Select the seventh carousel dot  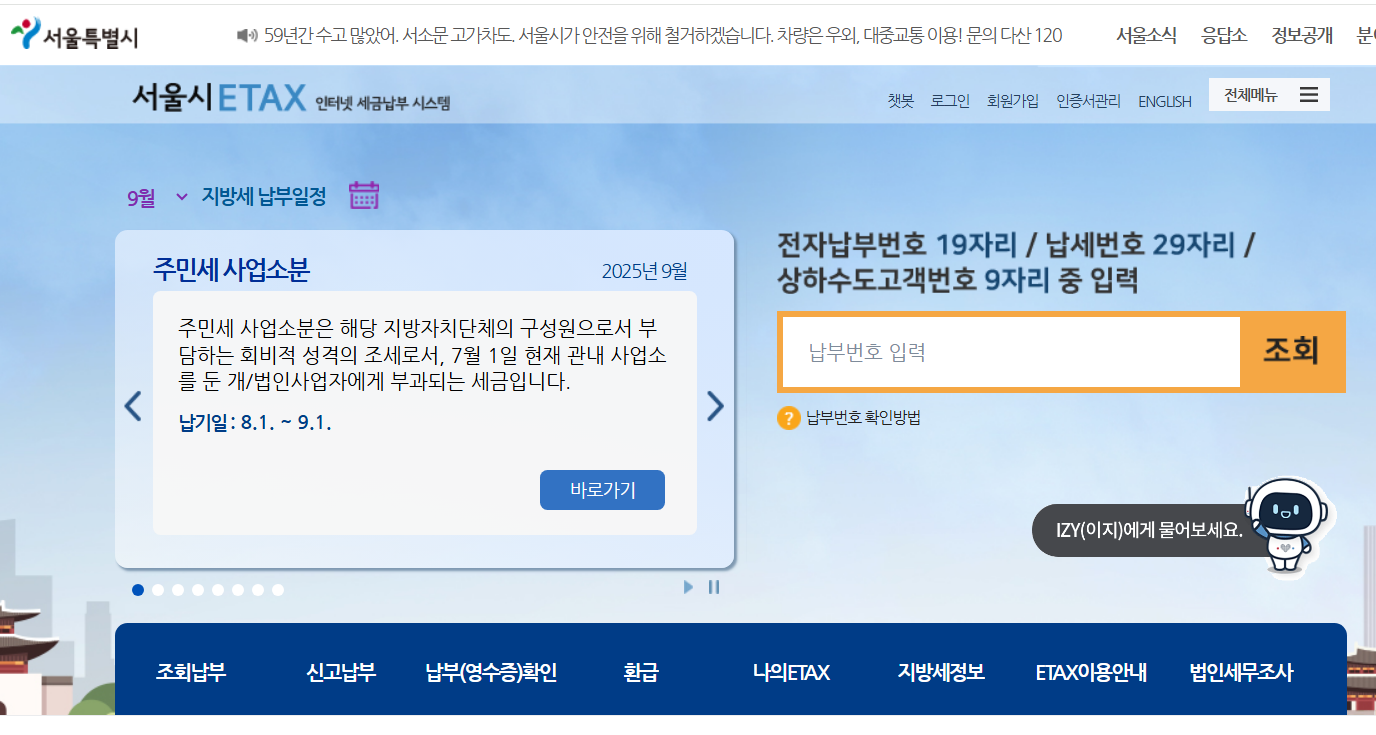[258, 590]
